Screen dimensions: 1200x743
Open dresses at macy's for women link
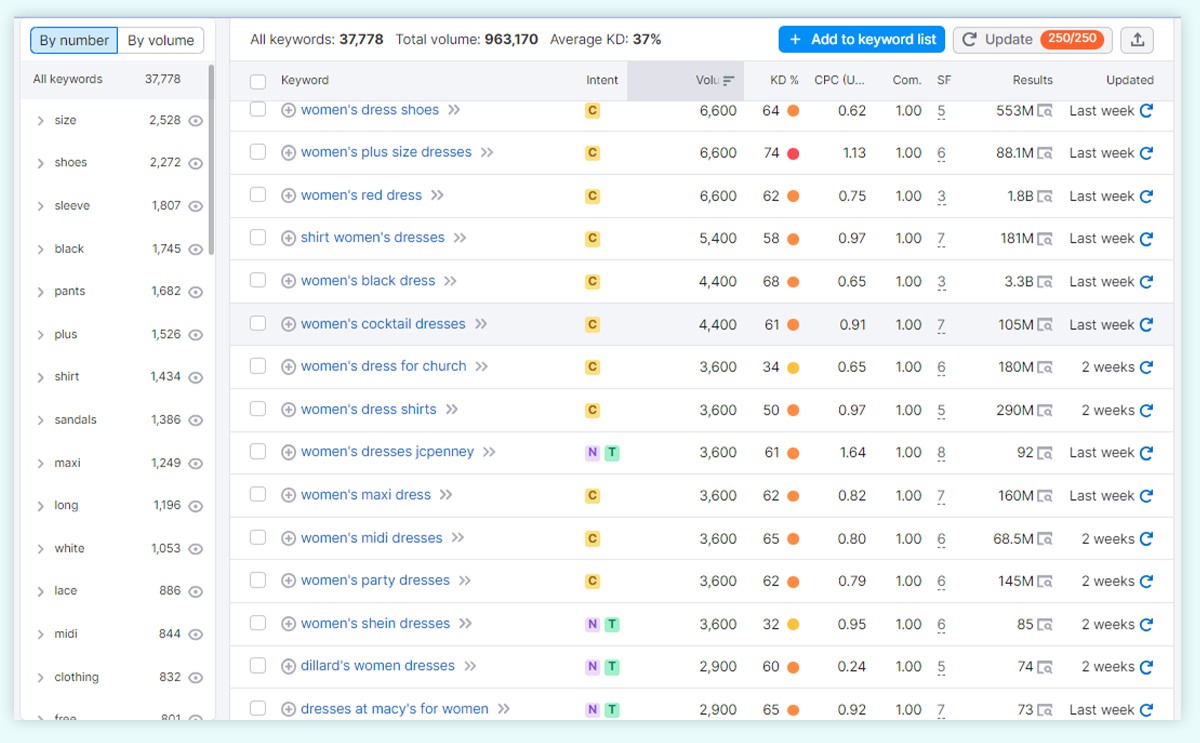click(x=395, y=709)
